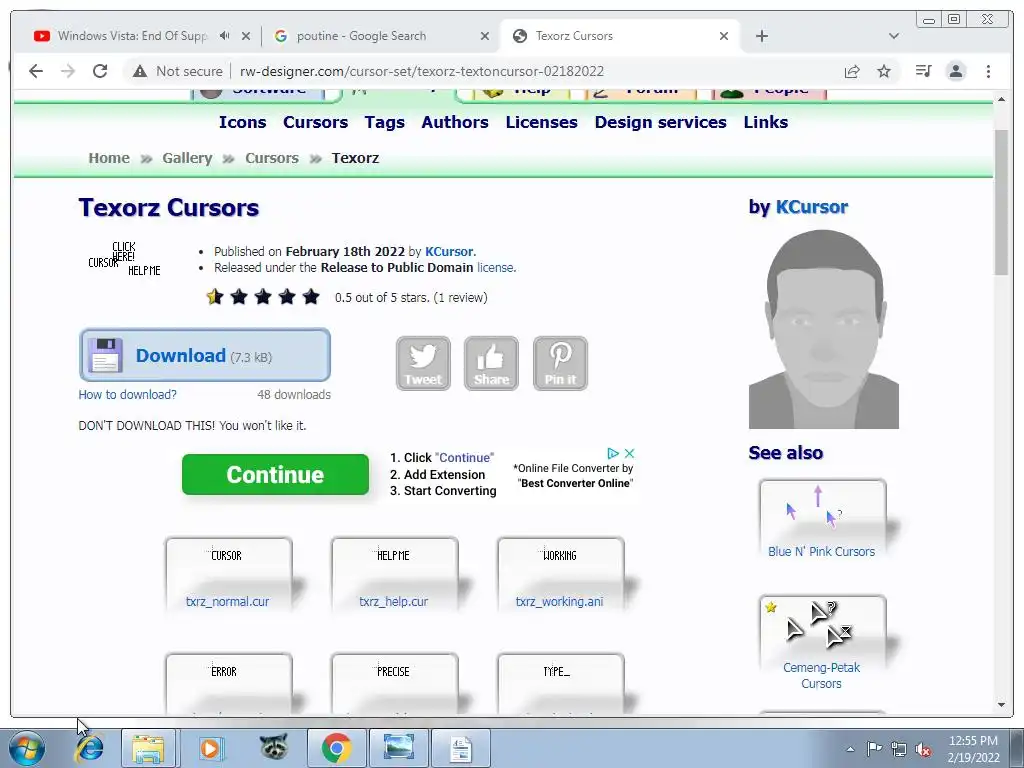The width and height of the screenshot is (1024, 768).
Task: Click KCursor link in published line
Action: click(x=449, y=251)
